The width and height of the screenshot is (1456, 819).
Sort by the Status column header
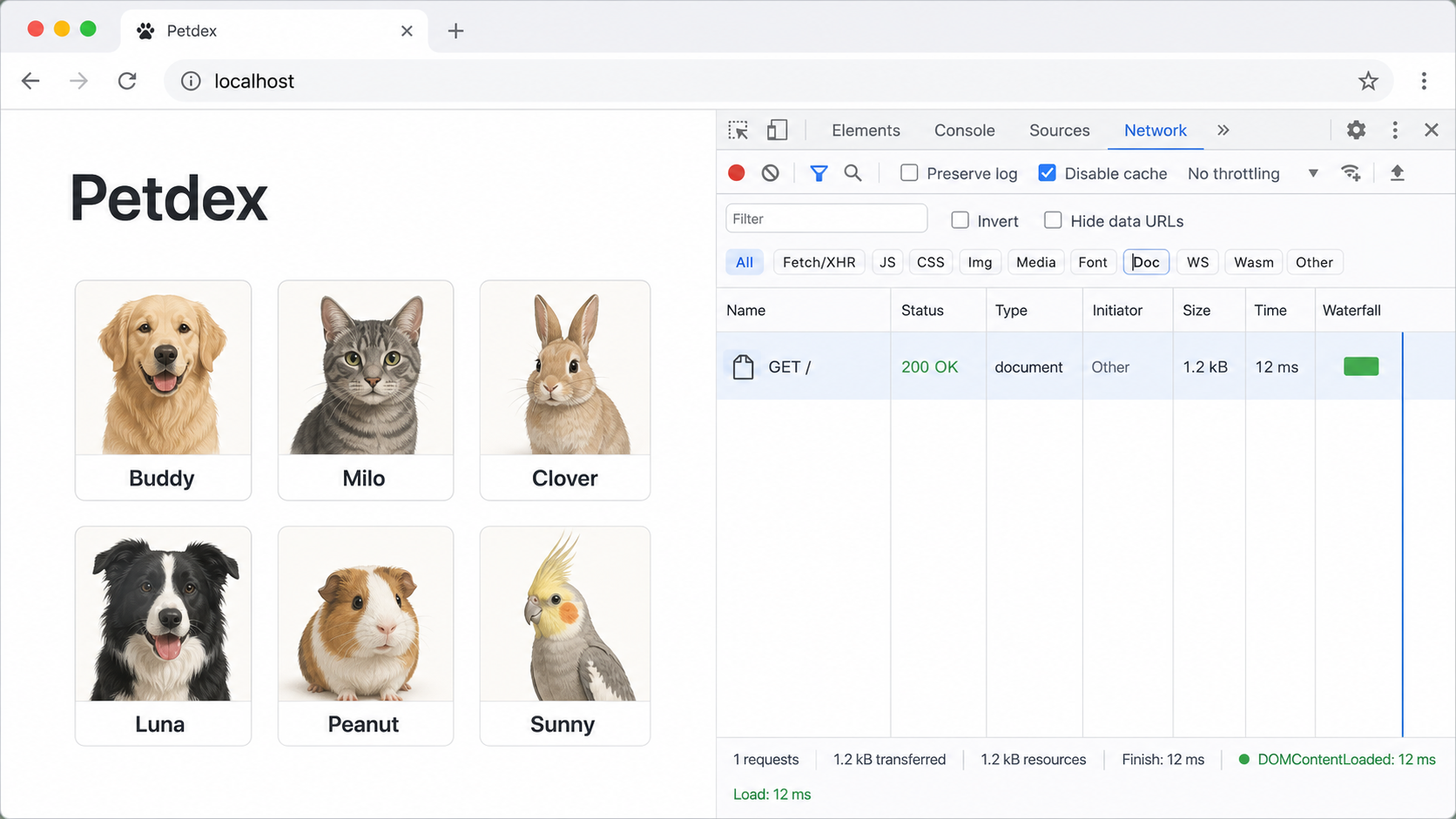pyautogui.click(x=938, y=310)
